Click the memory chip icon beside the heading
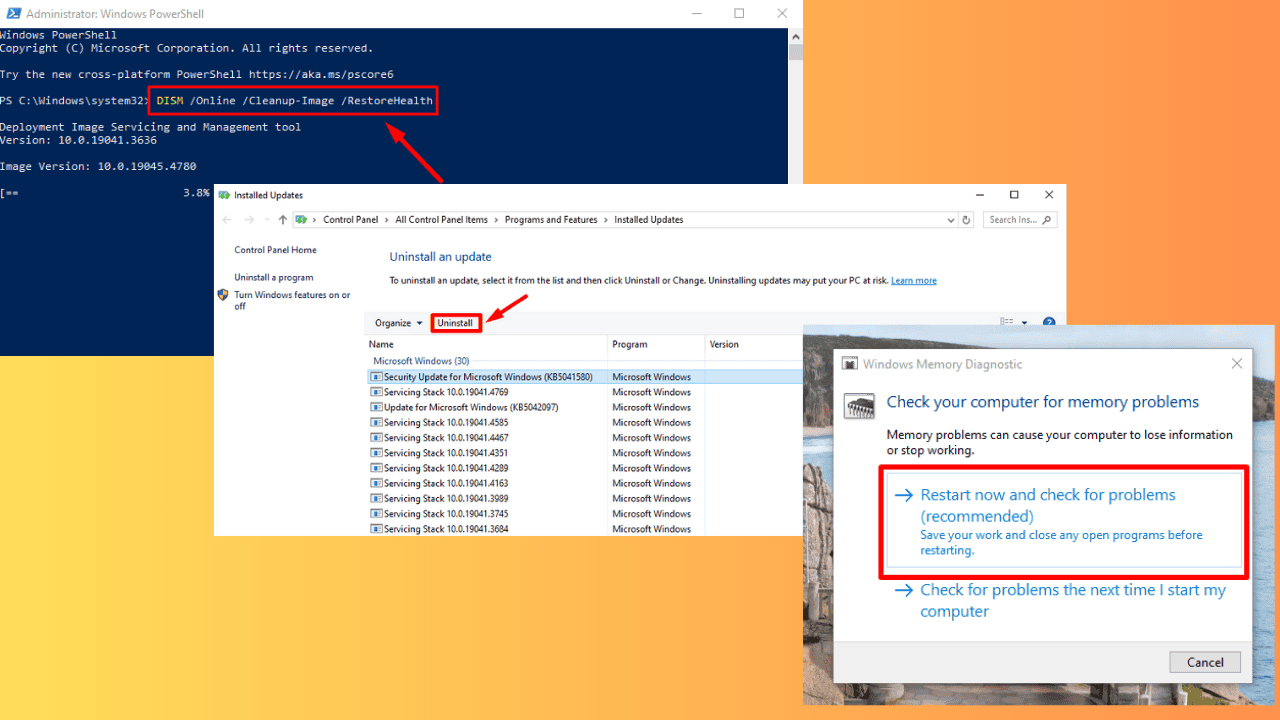The image size is (1280, 720). pyautogui.click(x=860, y=406)
